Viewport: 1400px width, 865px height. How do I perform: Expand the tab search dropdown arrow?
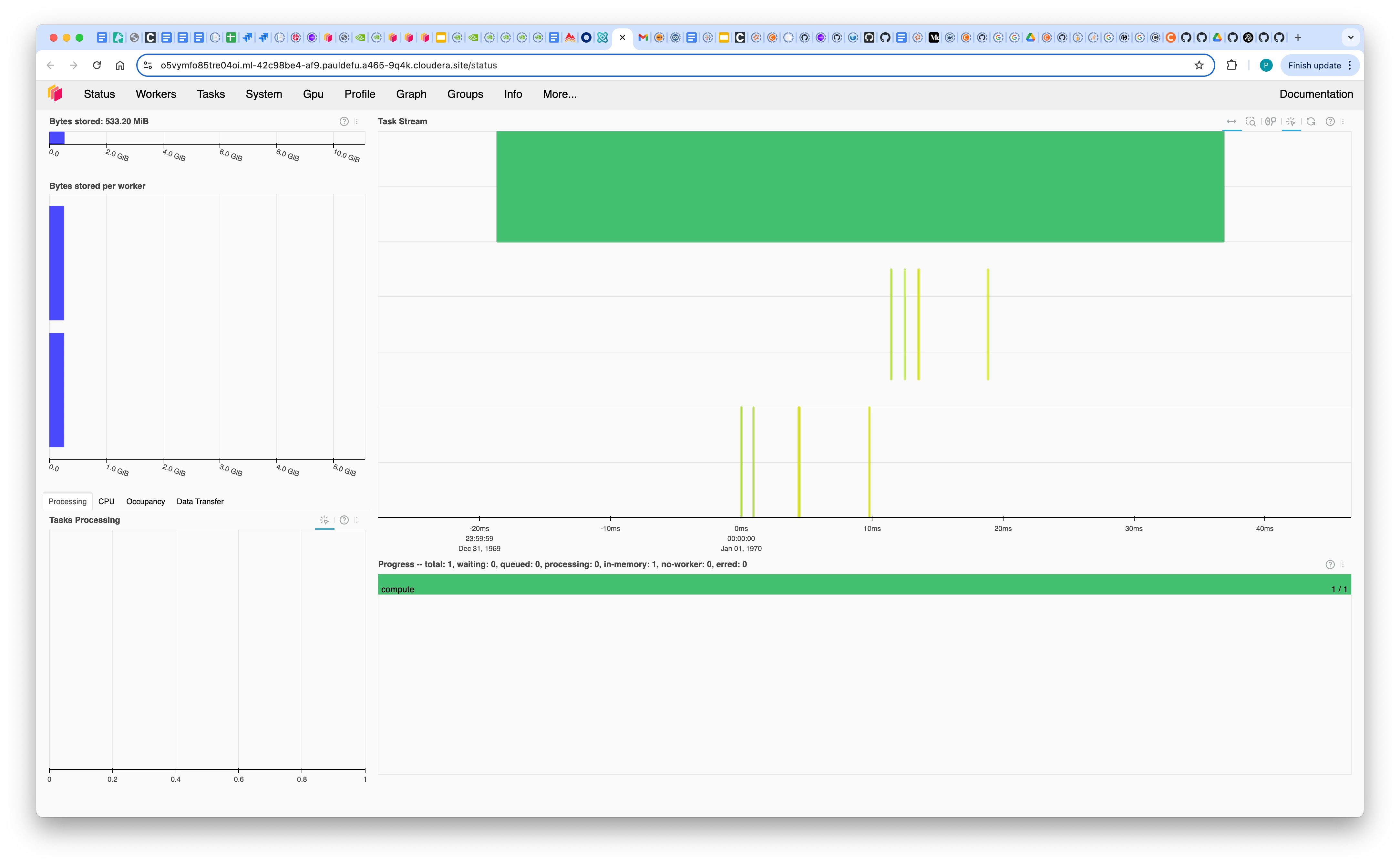click(1351, 38)
